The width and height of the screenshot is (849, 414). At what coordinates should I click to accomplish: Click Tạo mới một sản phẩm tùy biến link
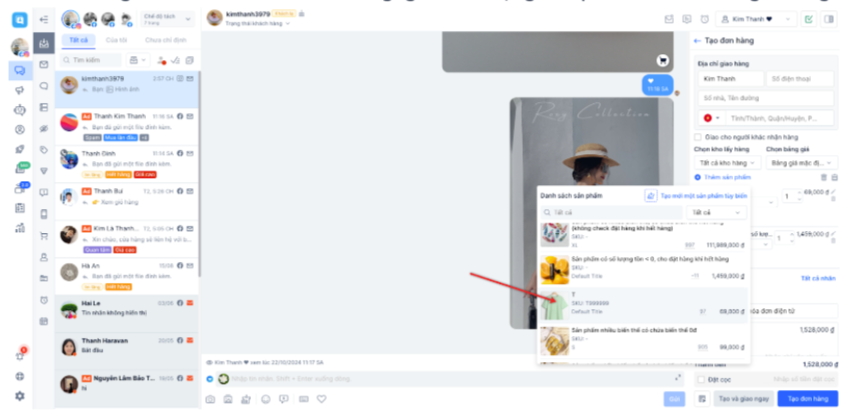tap(704, 196)
